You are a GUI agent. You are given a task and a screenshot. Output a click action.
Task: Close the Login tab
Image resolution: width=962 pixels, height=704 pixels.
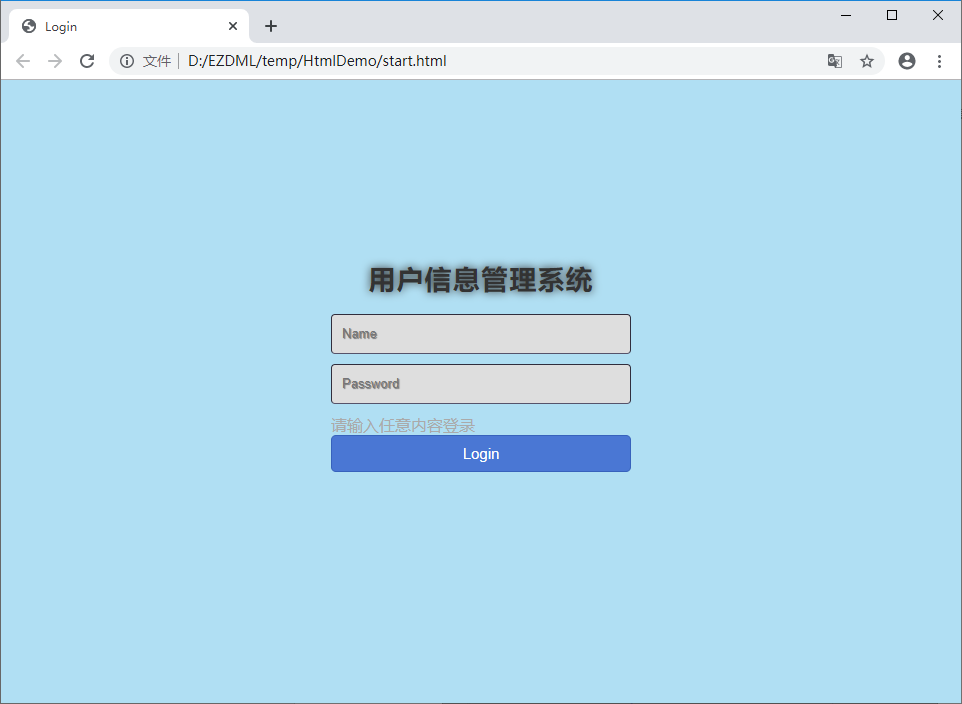pos(233,26)
